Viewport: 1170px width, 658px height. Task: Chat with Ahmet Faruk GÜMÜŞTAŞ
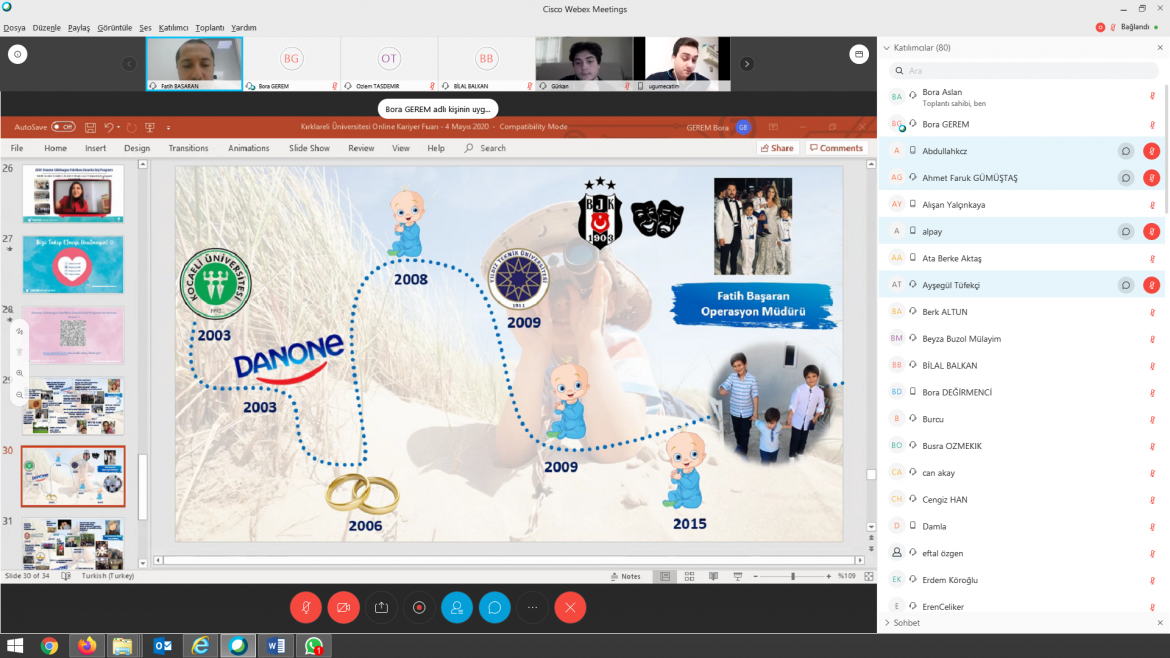(1125, 178)
